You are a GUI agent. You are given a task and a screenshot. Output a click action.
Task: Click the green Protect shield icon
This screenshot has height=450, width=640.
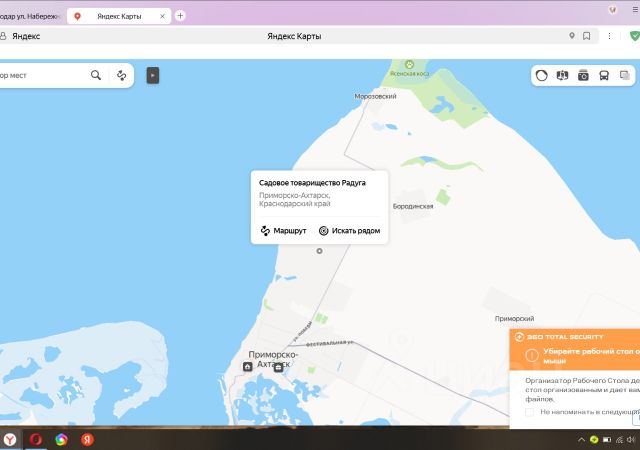click(x=635, y=36)
